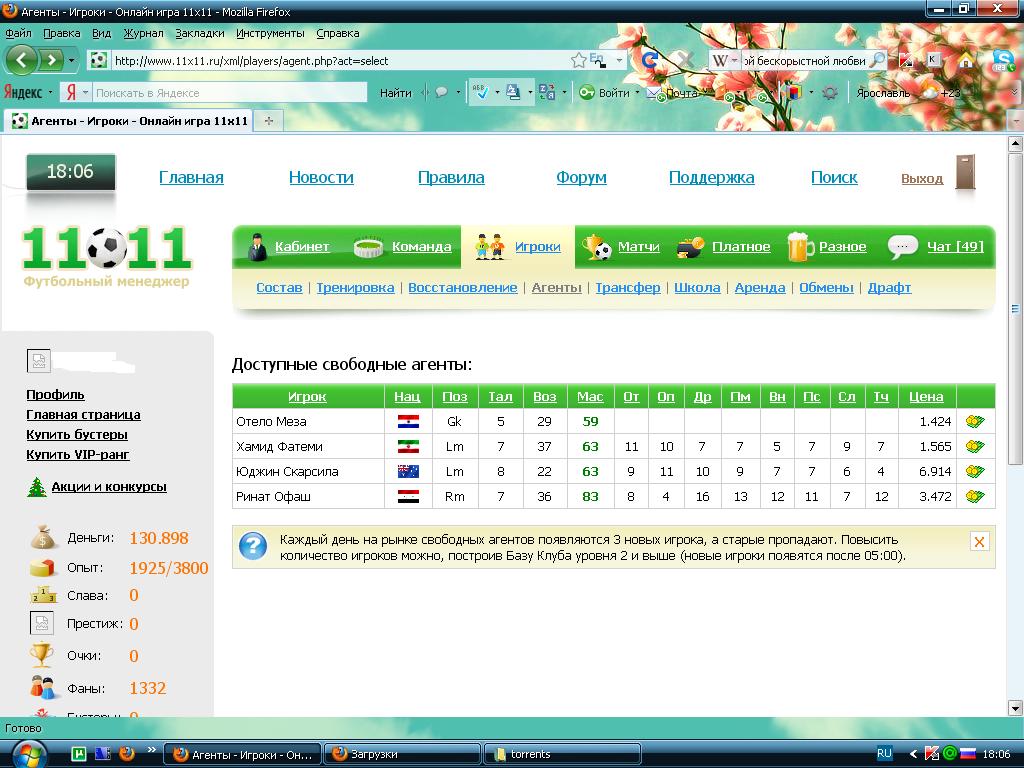This screenshot has width=1024, height=768.
Task: Close the blue info notification box
Action: click(x=979, y=541)
